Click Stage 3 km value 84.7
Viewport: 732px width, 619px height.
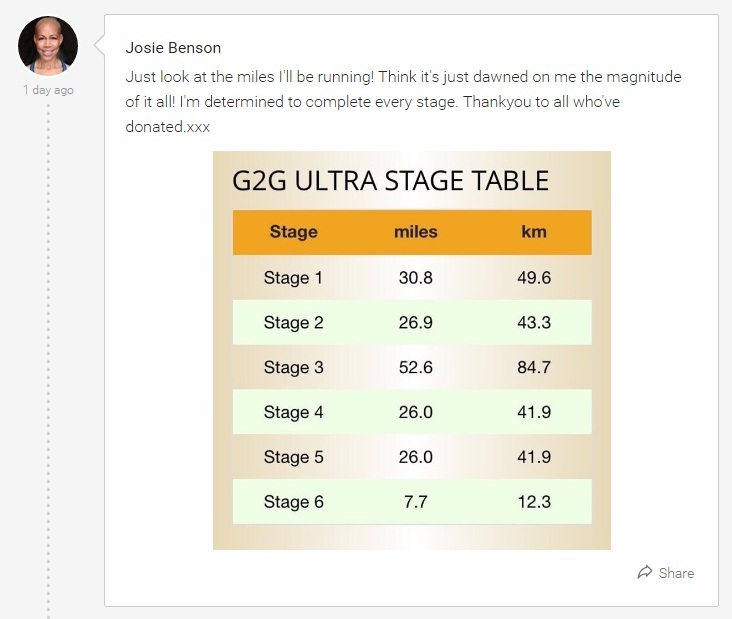point(534,367)
